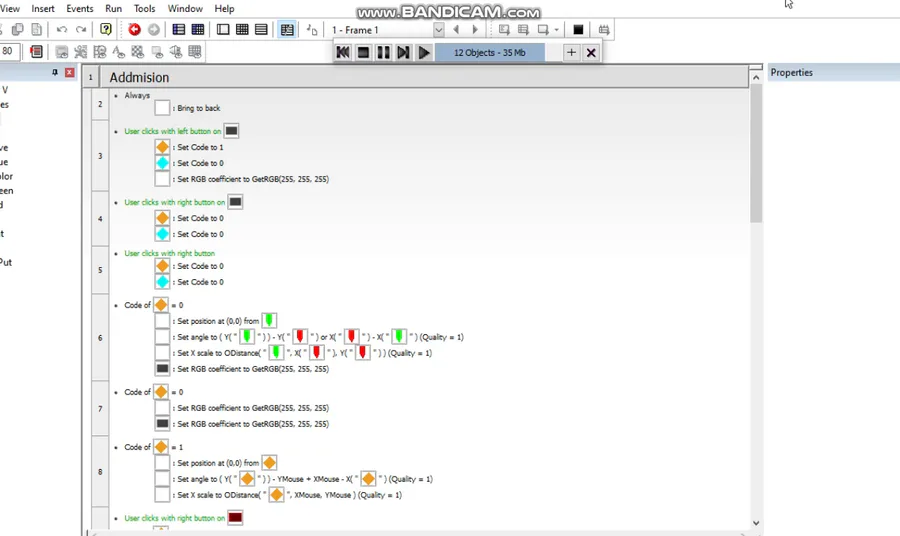The height and width of the screenshot is (536, 900).
Task: Rewind the debugger to start
Action: [x=343, y=52]
